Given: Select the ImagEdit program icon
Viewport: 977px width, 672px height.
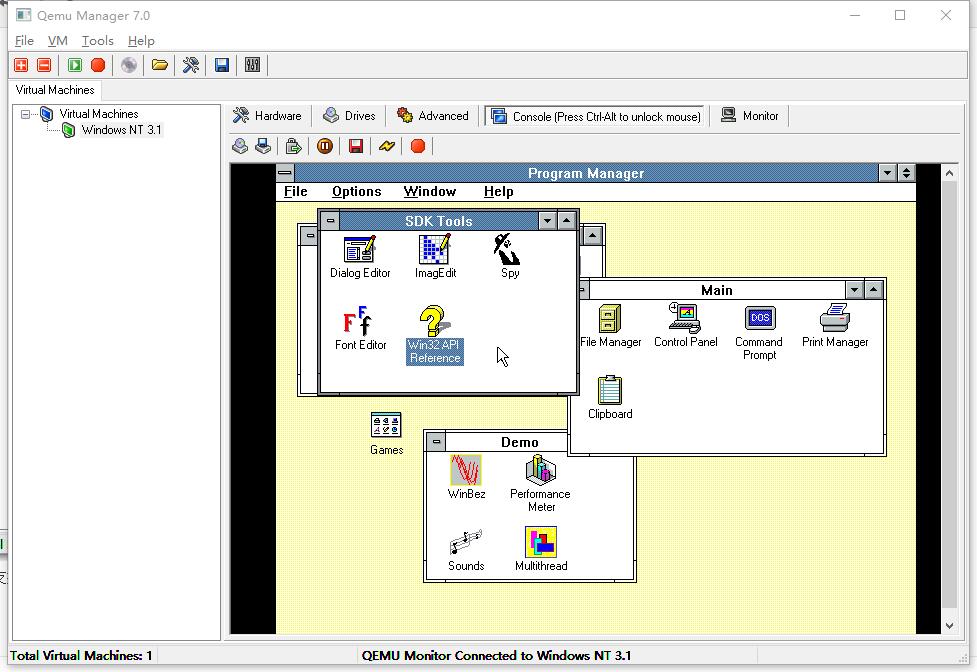Looking at the screenshot, I should 435,257.
